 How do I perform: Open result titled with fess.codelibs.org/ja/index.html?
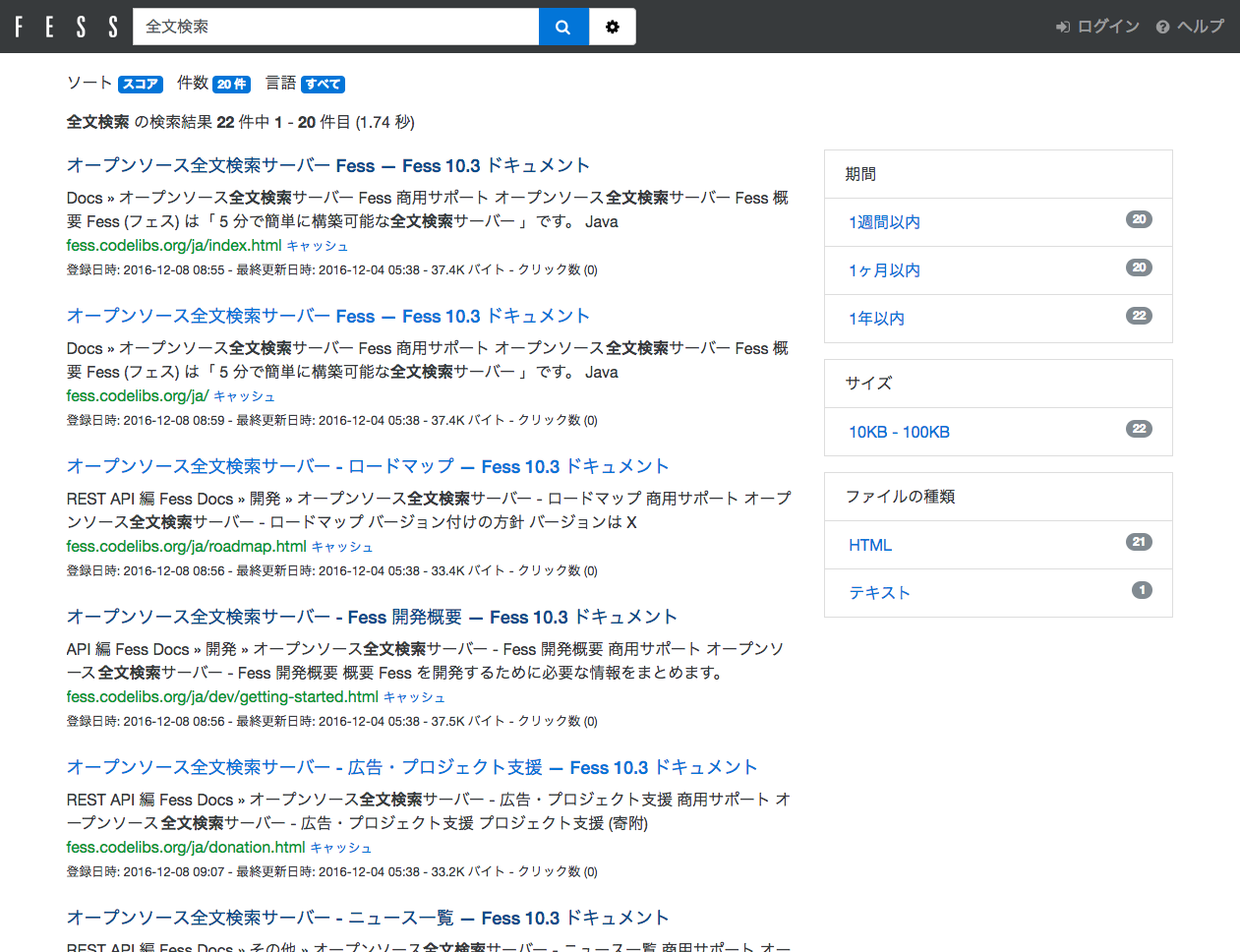coord(328,165)
